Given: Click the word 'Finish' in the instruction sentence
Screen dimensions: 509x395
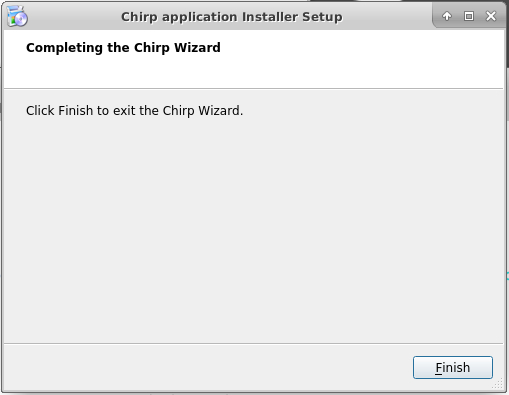Looking at the screenshot, I should [75, 111].
